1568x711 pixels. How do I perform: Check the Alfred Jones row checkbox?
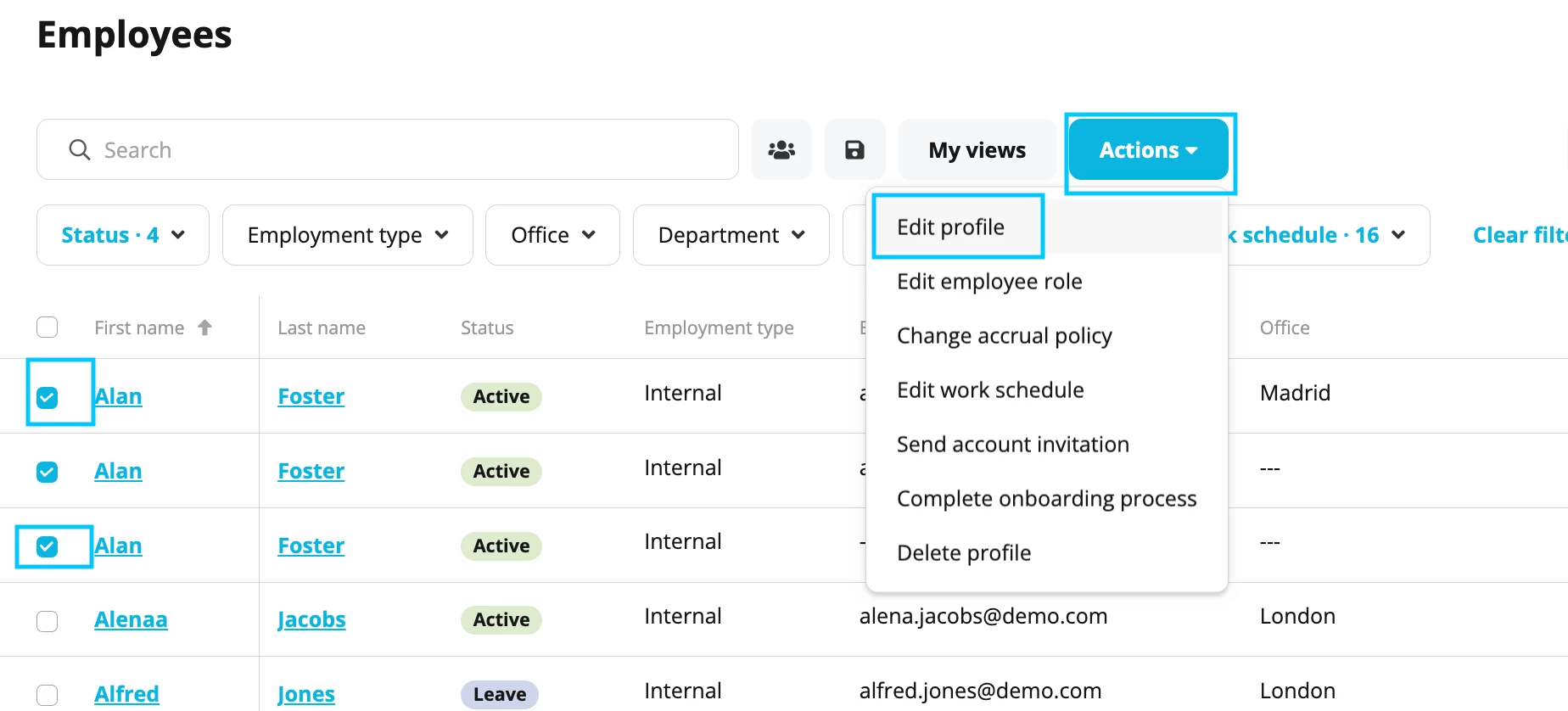[x=48, y=695]
